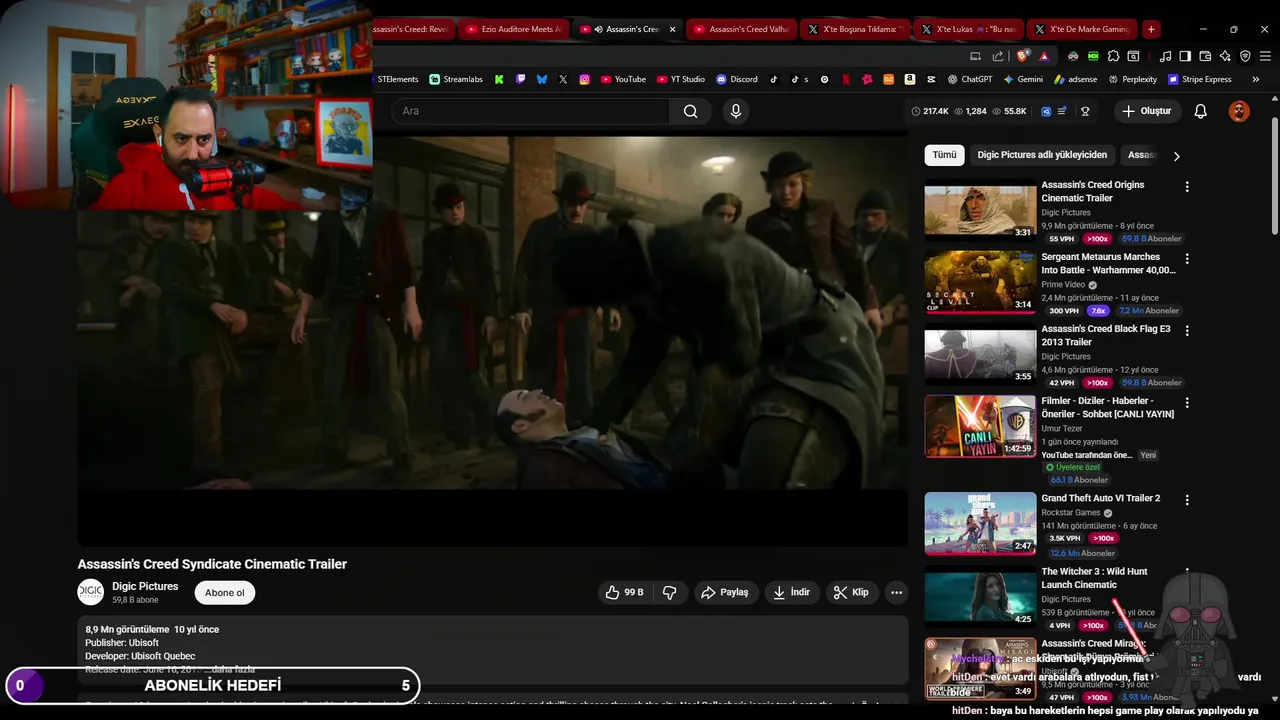1280x720 pixels.
Task: Open Grand Theft Auto VI Trailer 2 thumbnail
Action: click(980, 523)
